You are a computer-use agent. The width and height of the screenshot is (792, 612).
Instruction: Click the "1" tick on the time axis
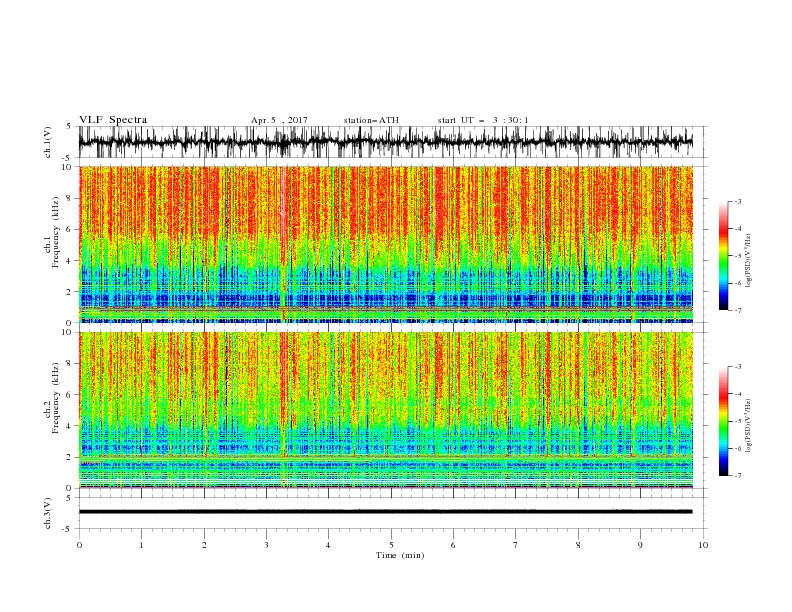(141, 545)
